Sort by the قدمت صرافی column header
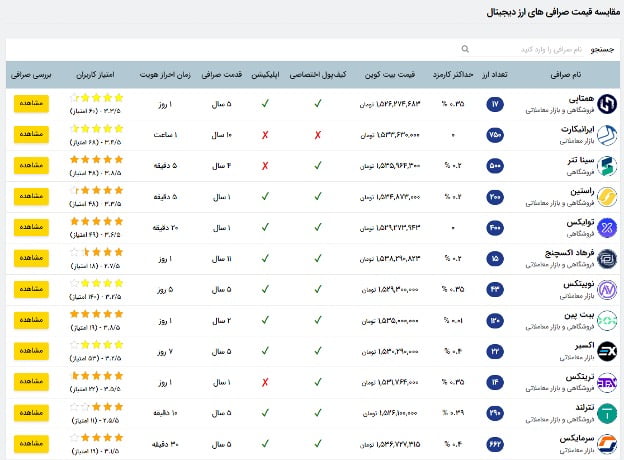Viewport: 624px width, 460px height. click(222, 74)
